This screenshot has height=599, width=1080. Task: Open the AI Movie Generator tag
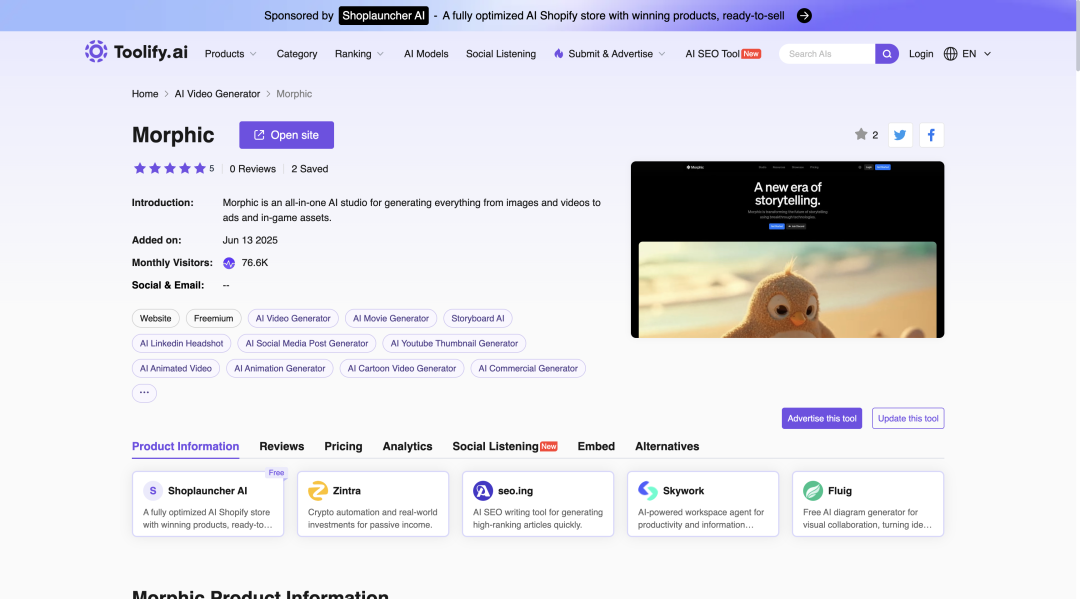pyautogui.click(x=391, y=318)
